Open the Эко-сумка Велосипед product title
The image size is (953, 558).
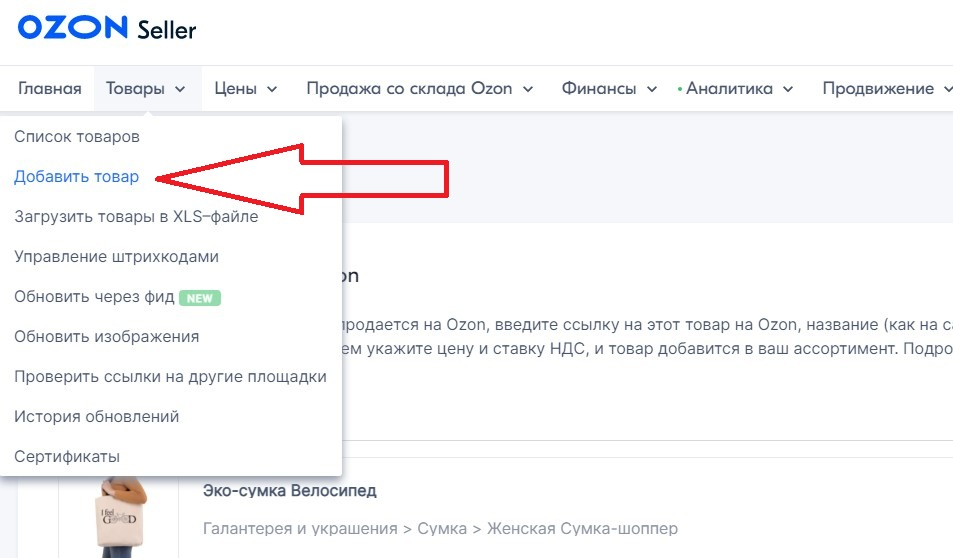pos(289,491)
